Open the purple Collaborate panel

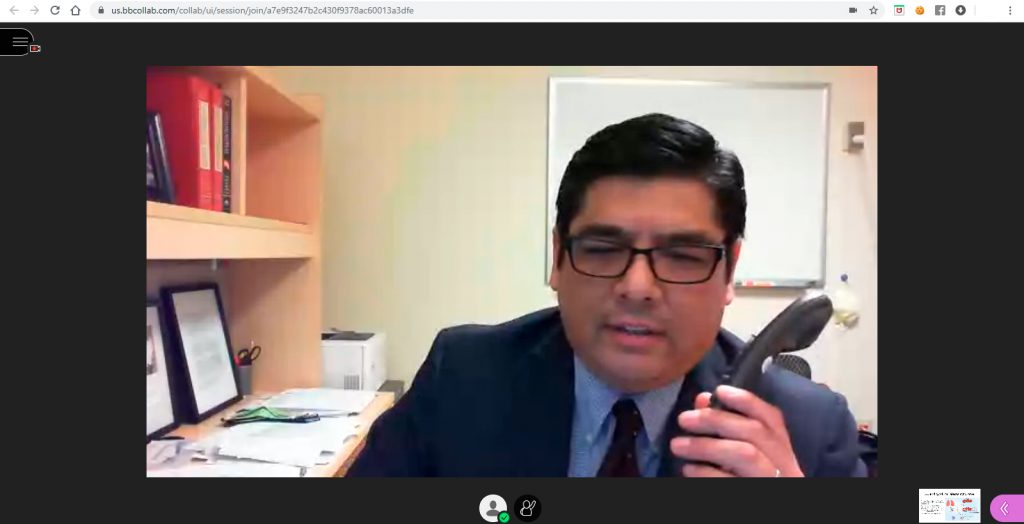click(1006, 508)
